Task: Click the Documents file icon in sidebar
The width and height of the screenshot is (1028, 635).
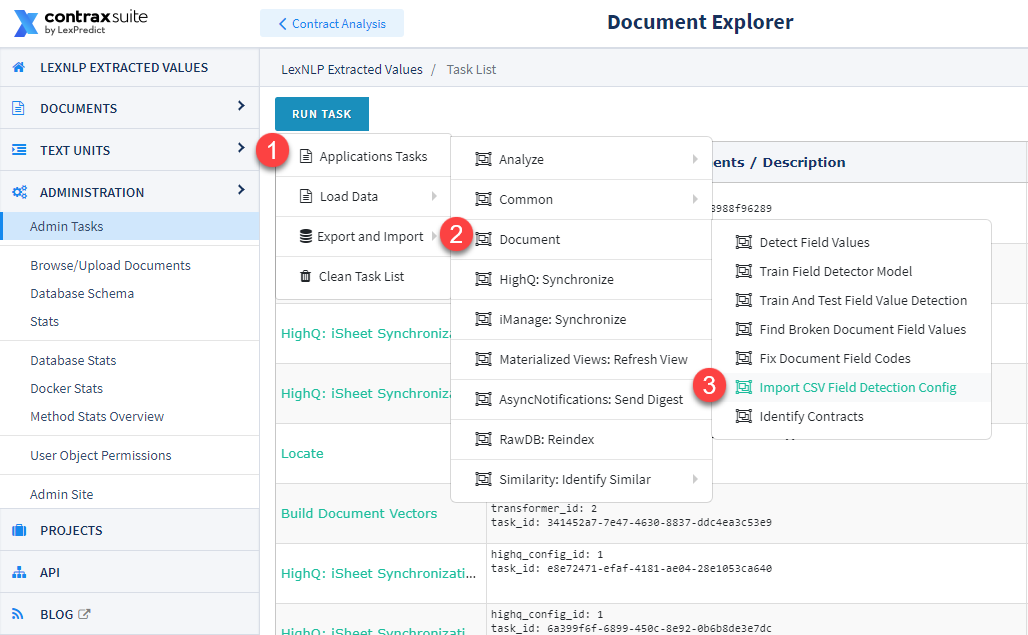Action: tap(18, 108)
